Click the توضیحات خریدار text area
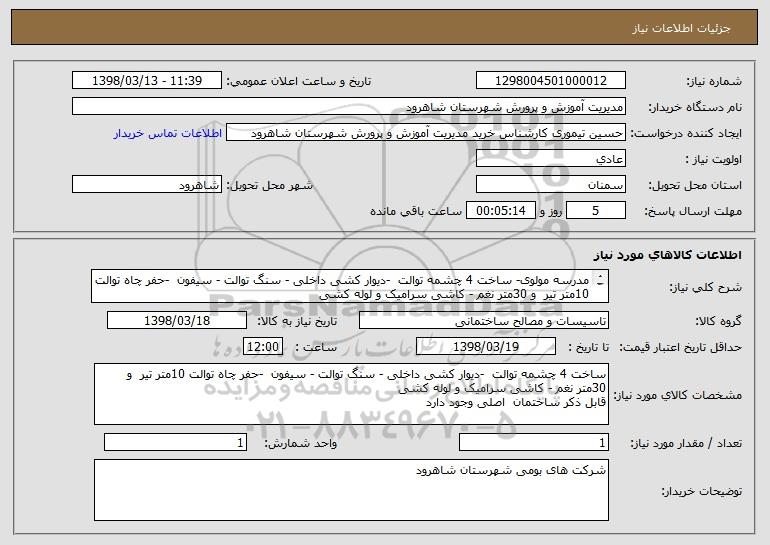This screenshot has width=770, height=545. click(351, 490)
